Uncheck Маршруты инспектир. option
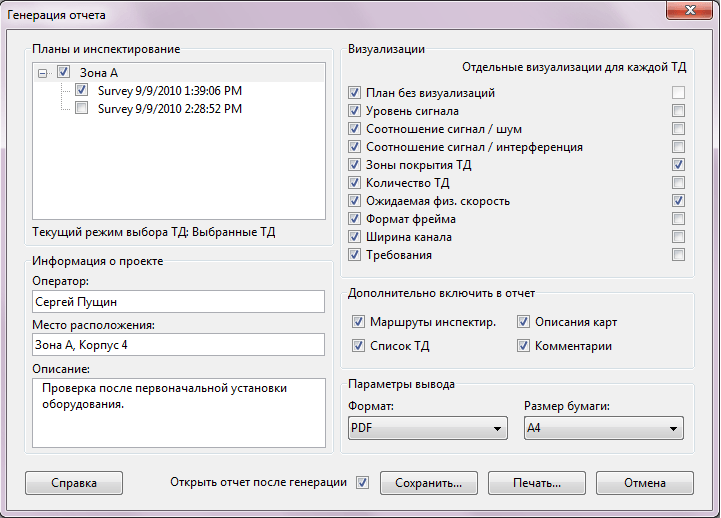This screenshot has width=721, height=518. tap(359, 322)
